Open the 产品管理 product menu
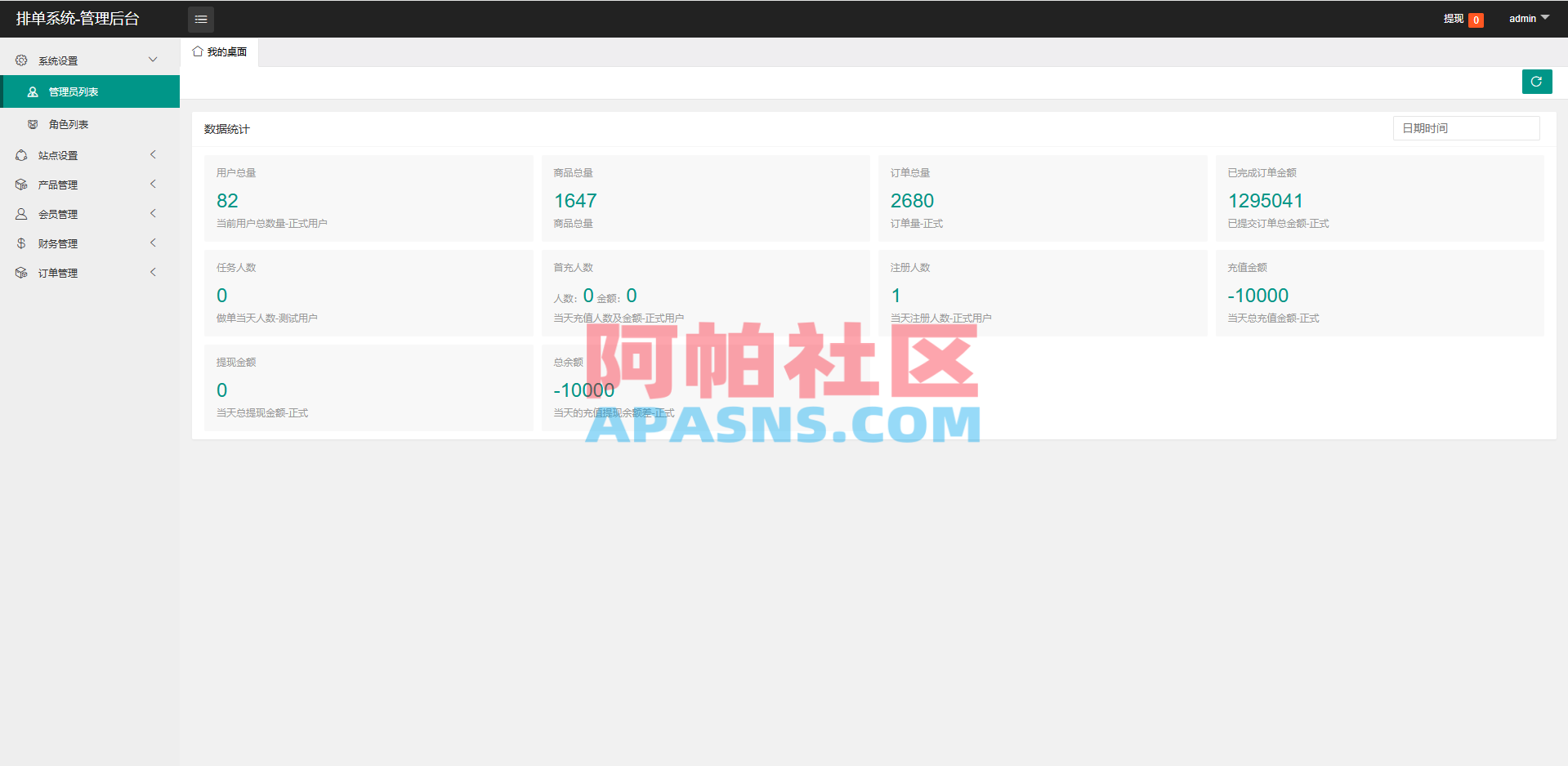Viewport: 1568px width, 766px height. point(57,184)
